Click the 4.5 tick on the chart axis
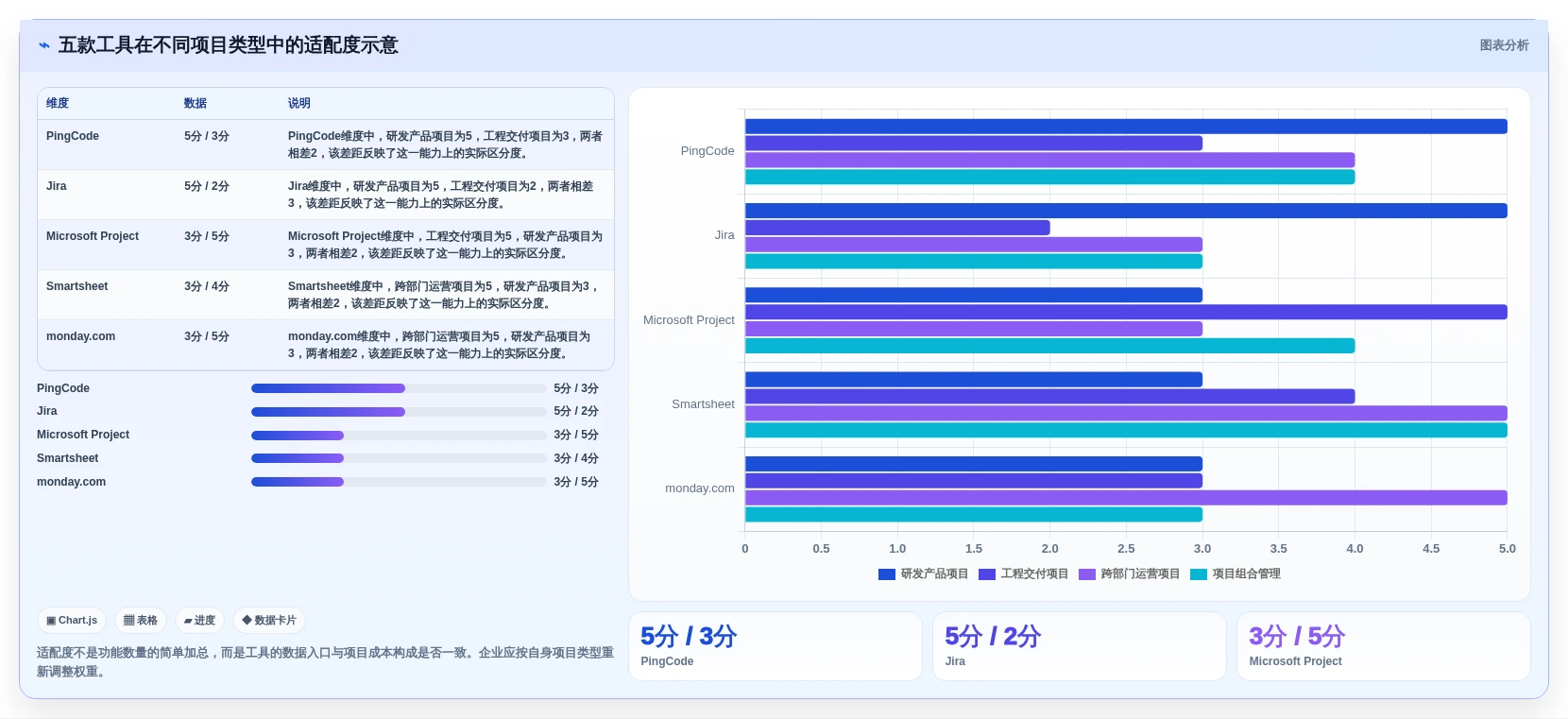Image resolution: width=1568 pixels, height=719 pixels. tap(1431, 549)
